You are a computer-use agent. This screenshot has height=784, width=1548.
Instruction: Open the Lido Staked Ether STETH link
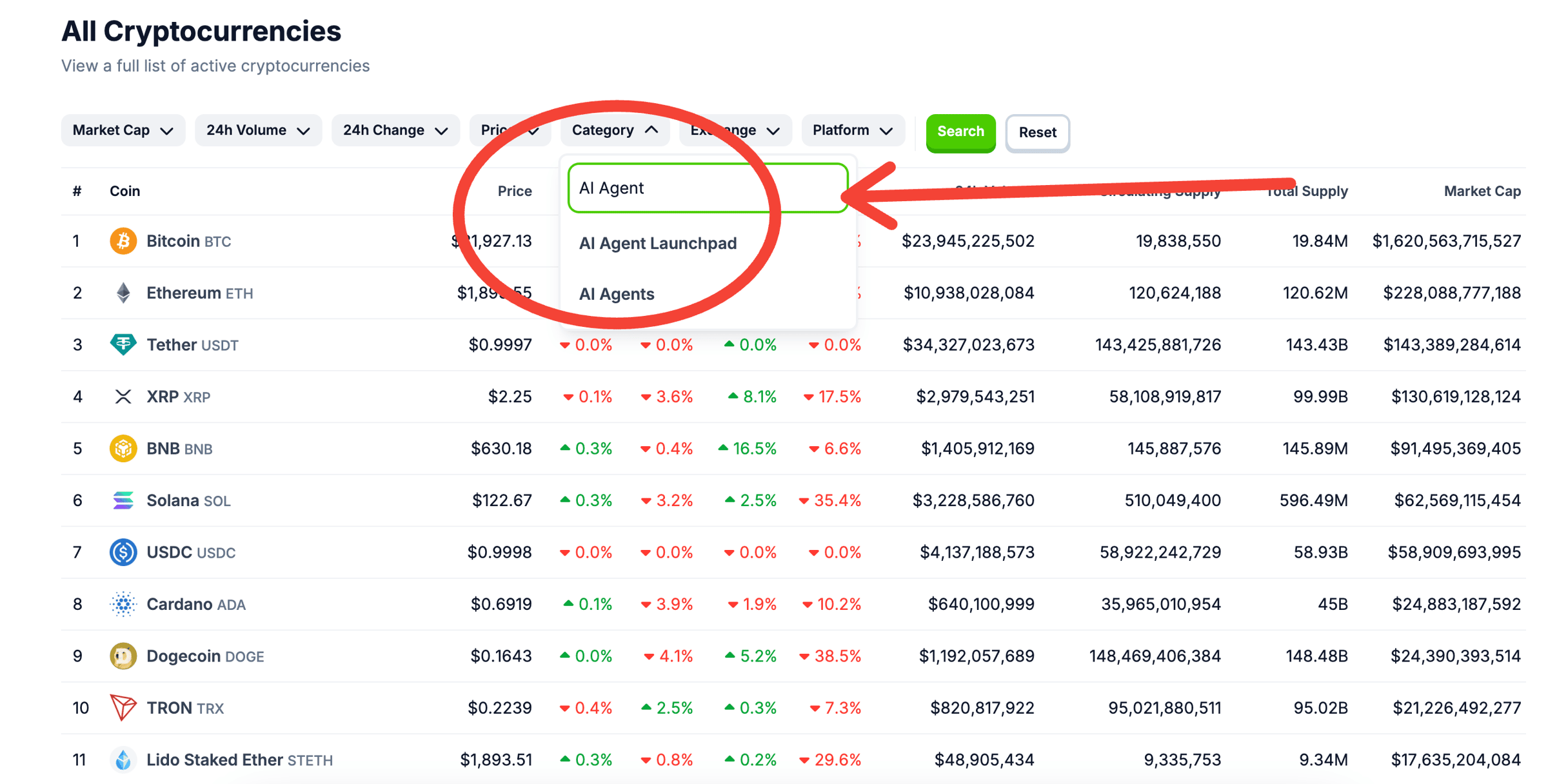click(x=239, y=760)
